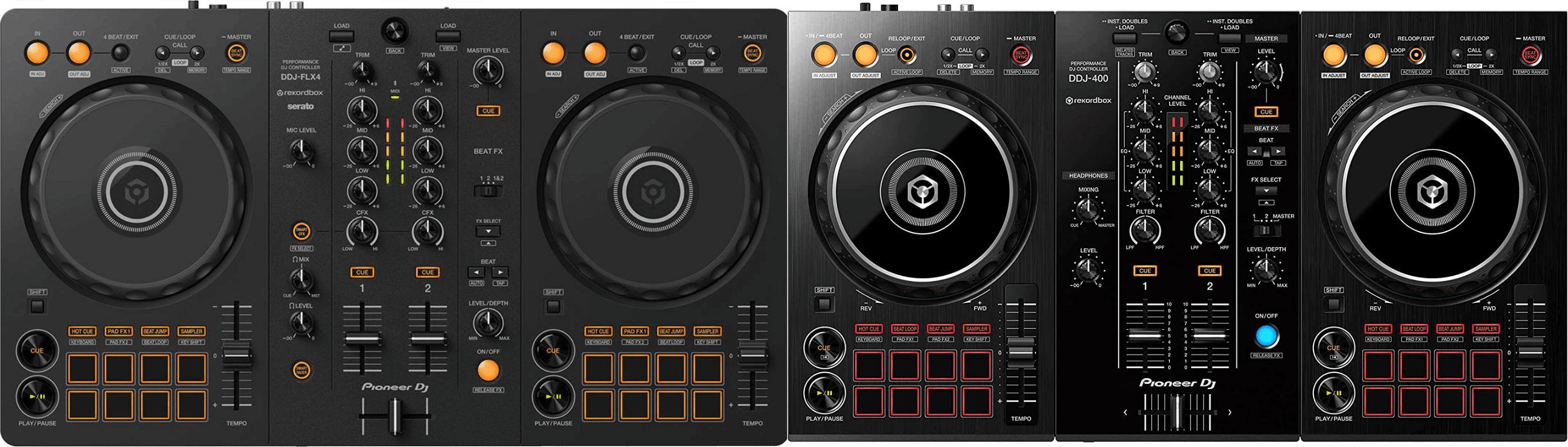Click channel 1 fader on DDJ-400 mixer

pyautogui.click(x=1145, y=334)
